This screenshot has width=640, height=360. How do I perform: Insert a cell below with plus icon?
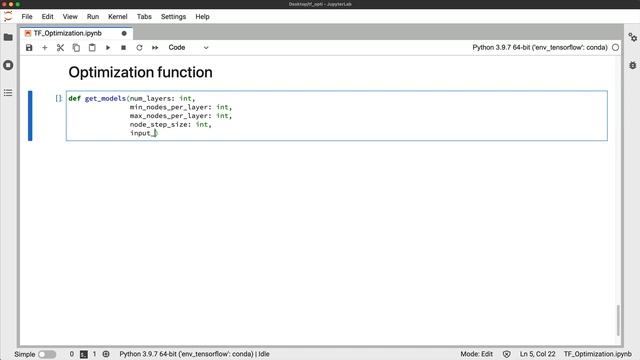click(44, 48)
